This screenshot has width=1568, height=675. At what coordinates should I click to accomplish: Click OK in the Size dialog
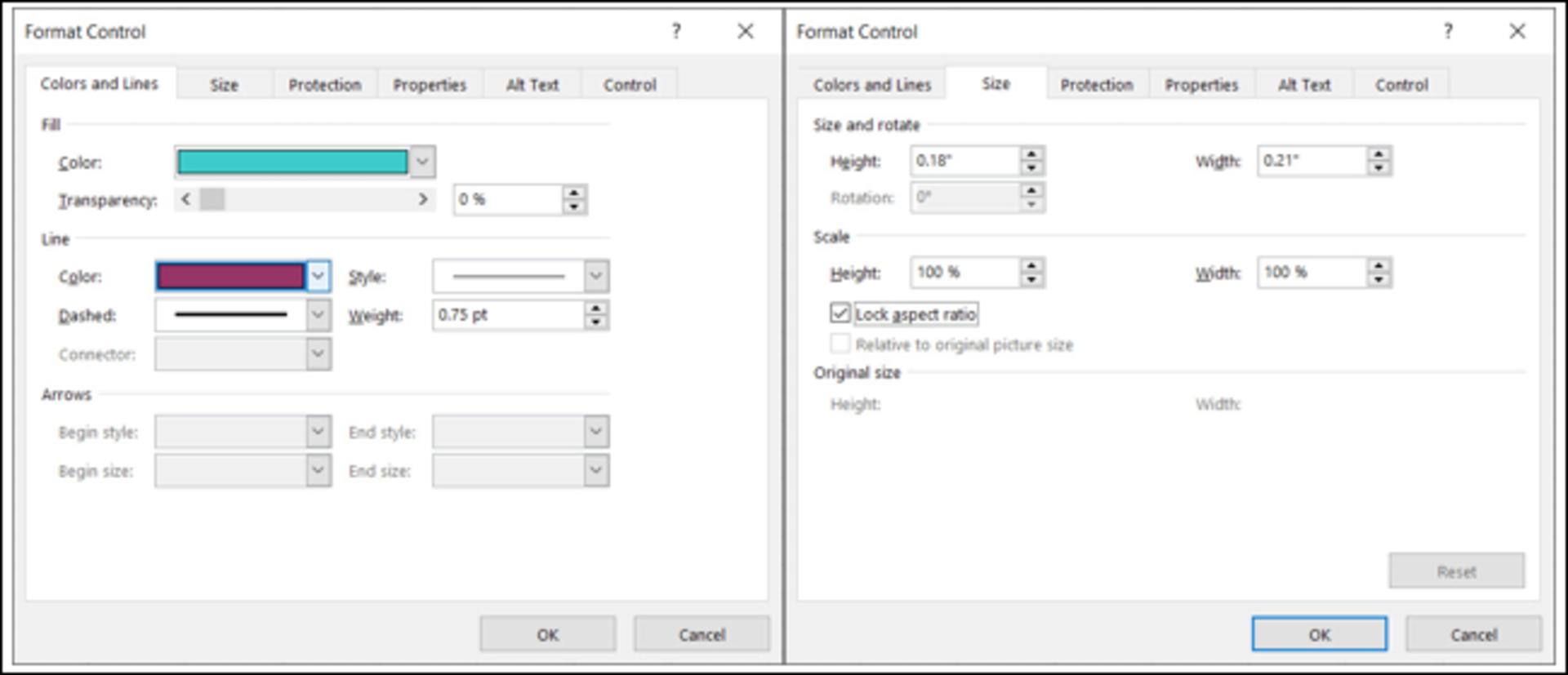(1319, 634)
